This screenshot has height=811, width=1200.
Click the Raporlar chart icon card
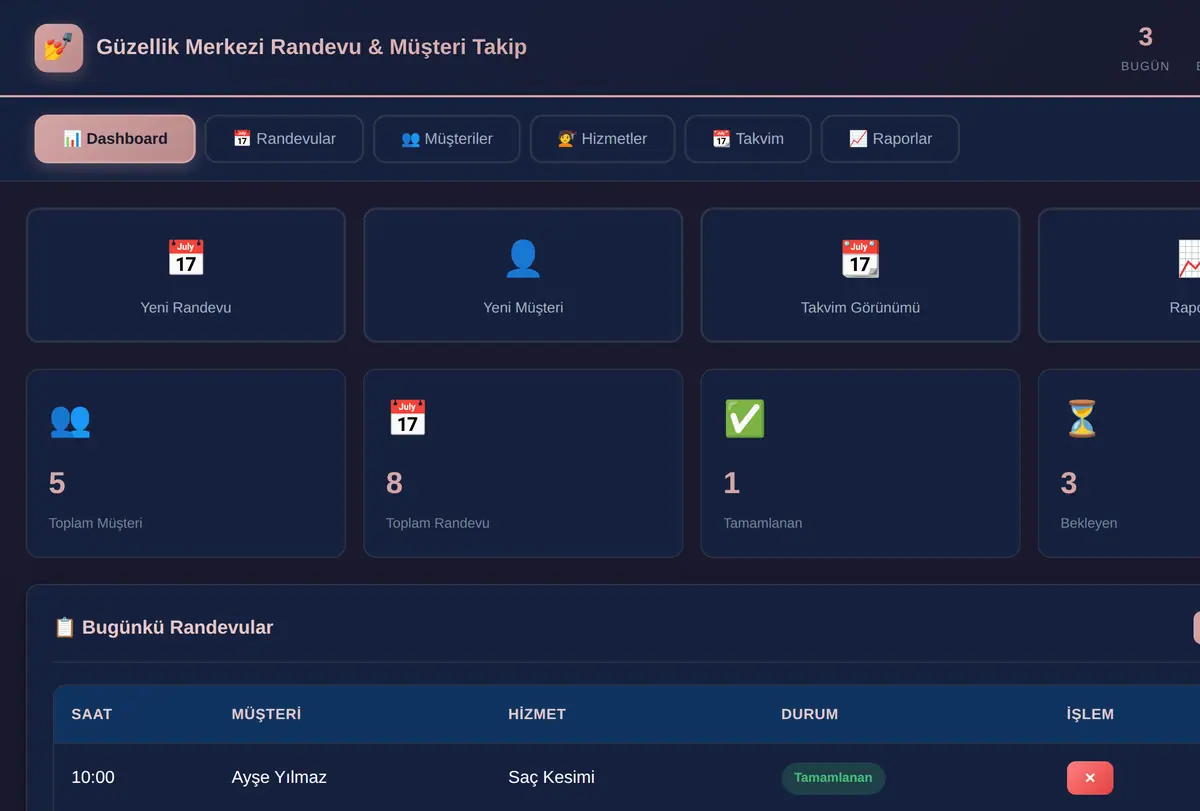[x=1119, y=275]
